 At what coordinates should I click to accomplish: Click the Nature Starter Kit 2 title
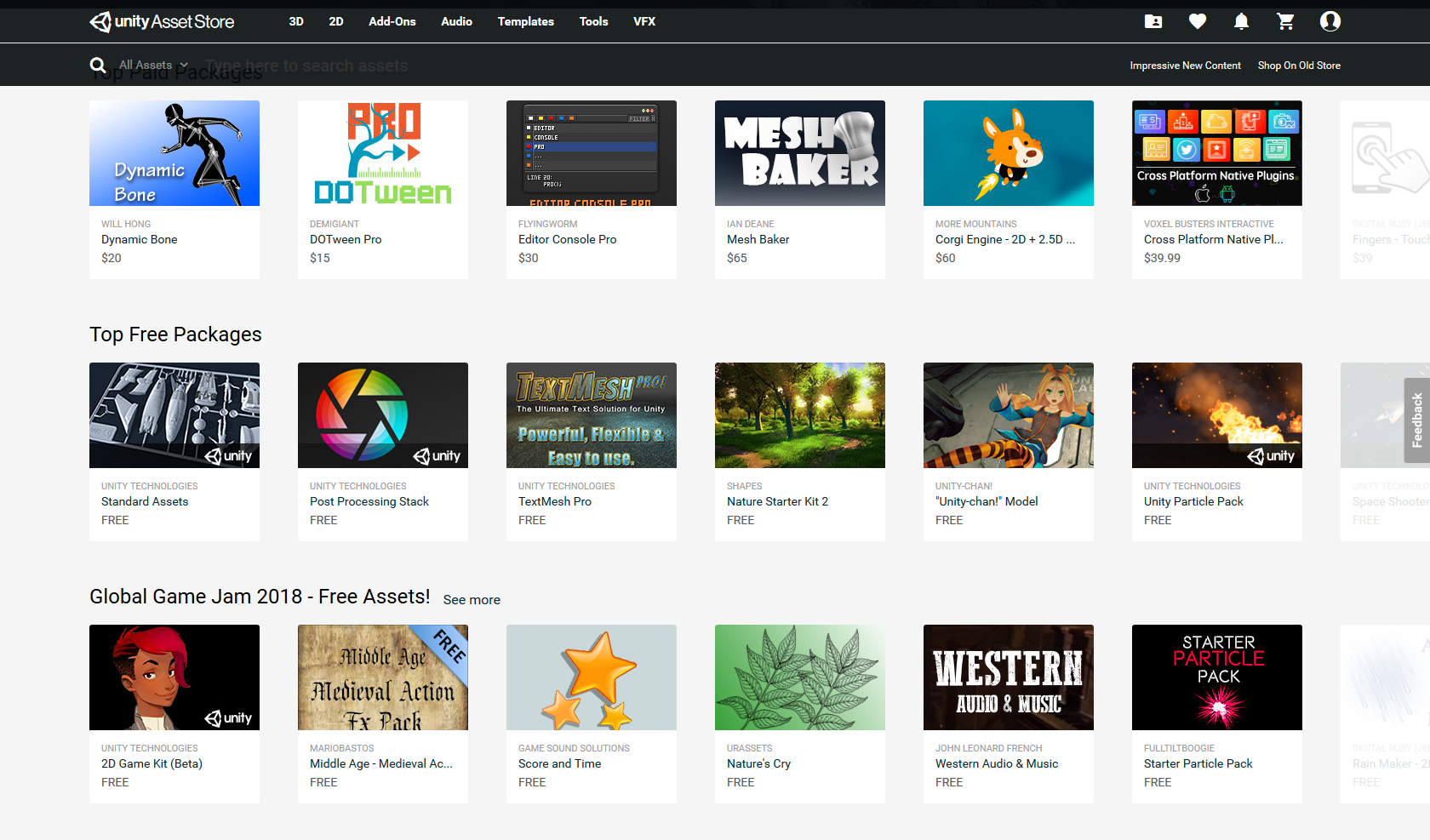coord(778,502)
